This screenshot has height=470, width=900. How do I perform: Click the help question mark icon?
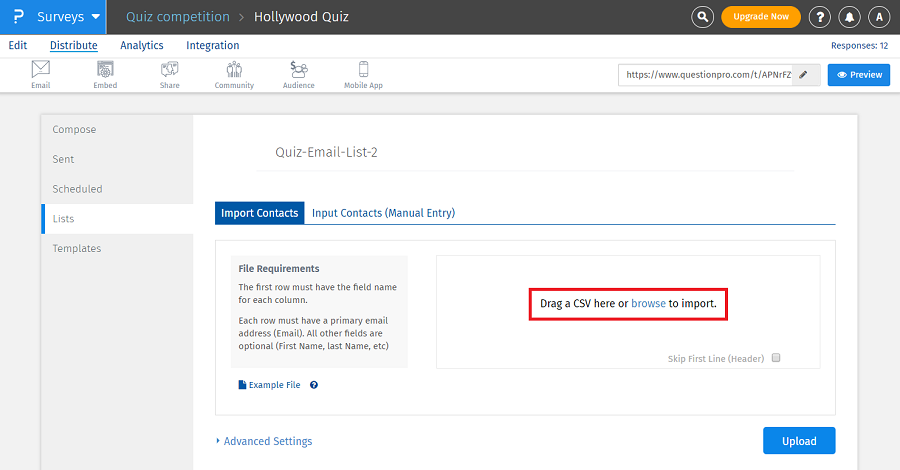click(819, 17)
